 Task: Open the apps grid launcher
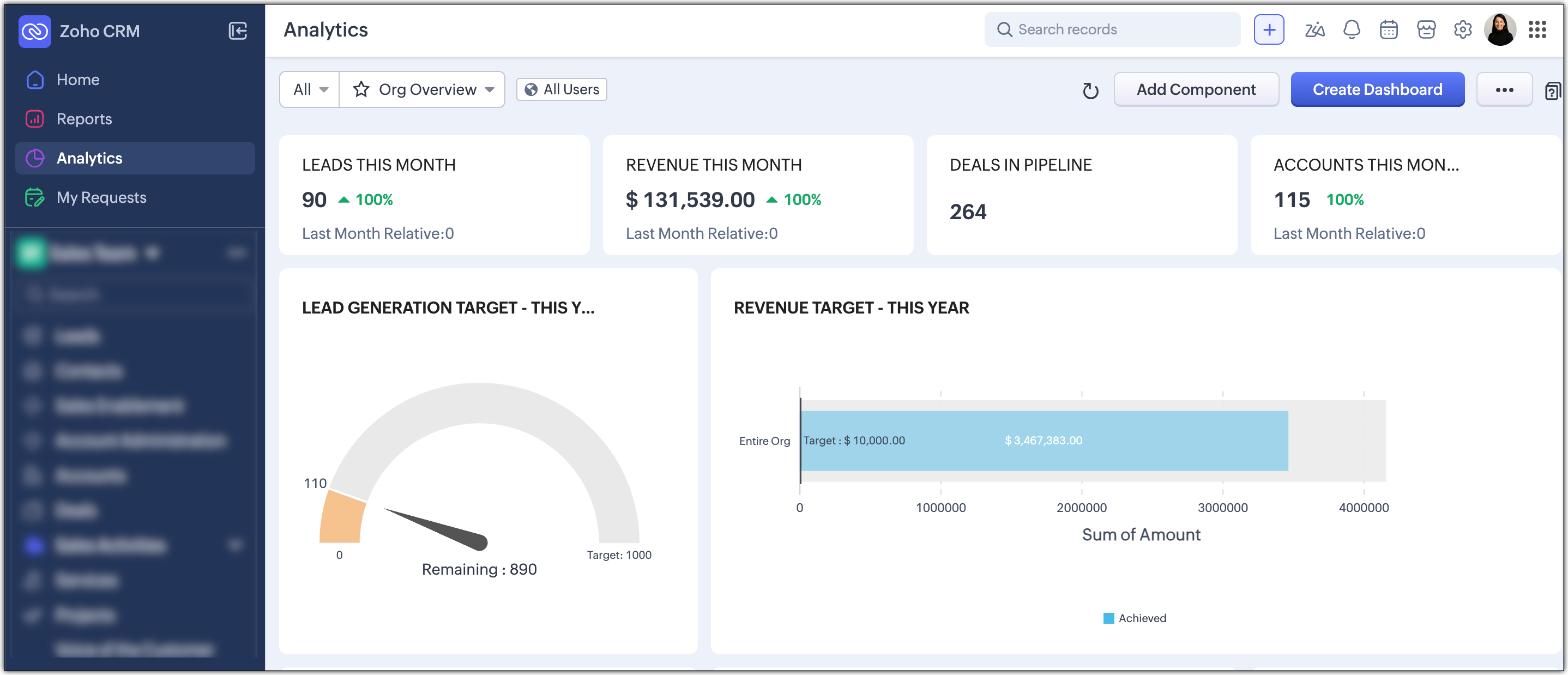1537,29
